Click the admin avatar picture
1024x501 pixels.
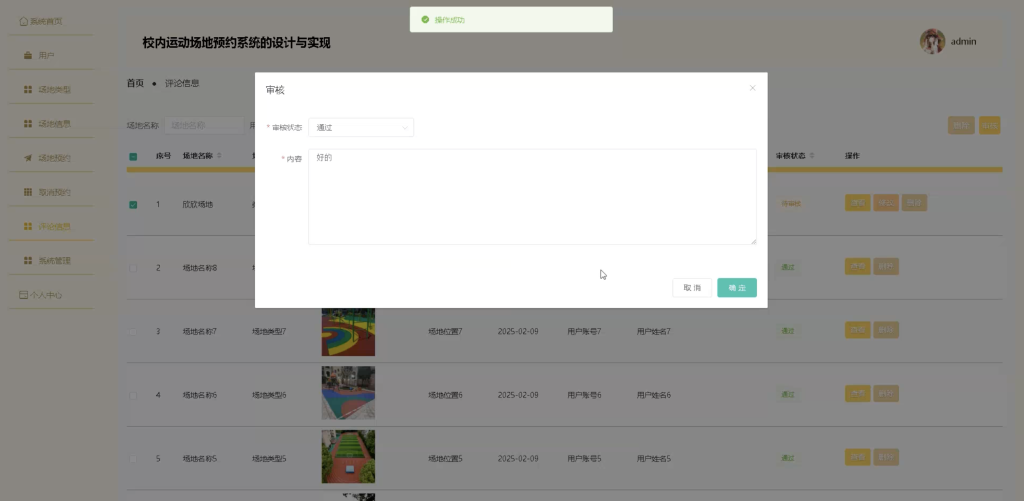click(933, 41)
